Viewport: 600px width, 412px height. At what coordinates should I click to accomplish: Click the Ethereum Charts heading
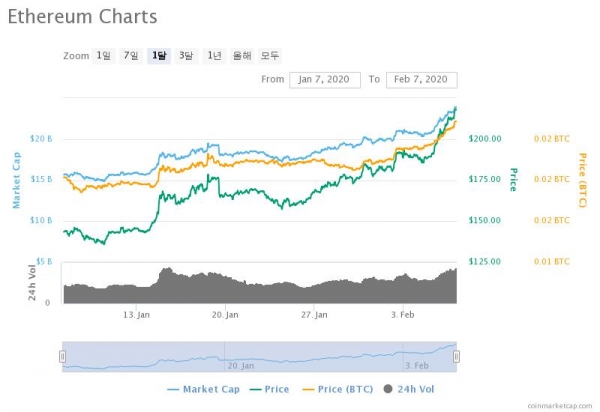point(82,17)
